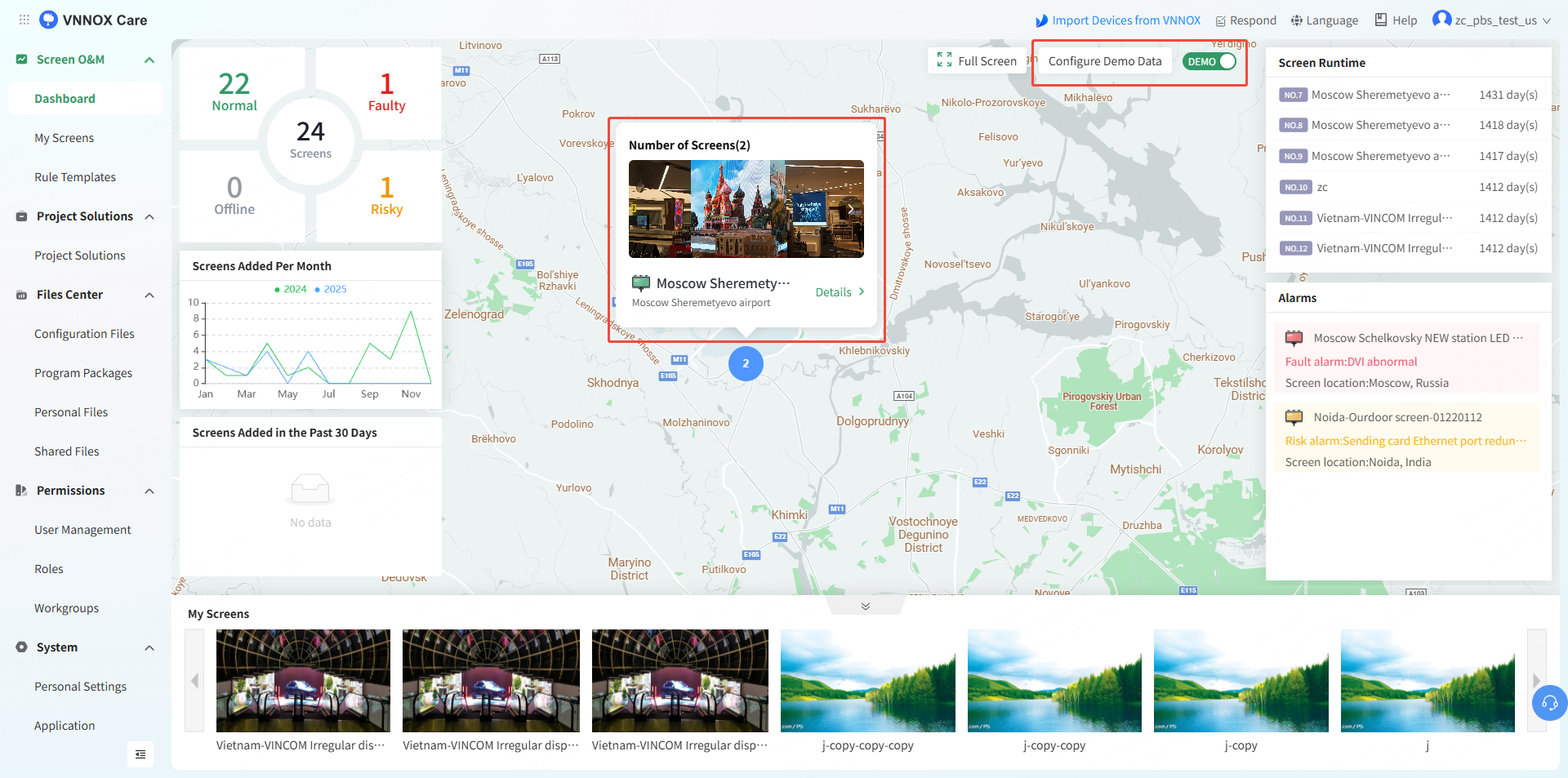Click the VNNOX import bird icon
The height and width of the screenshot is (778, 1568).
click(x=1041, y=20)
